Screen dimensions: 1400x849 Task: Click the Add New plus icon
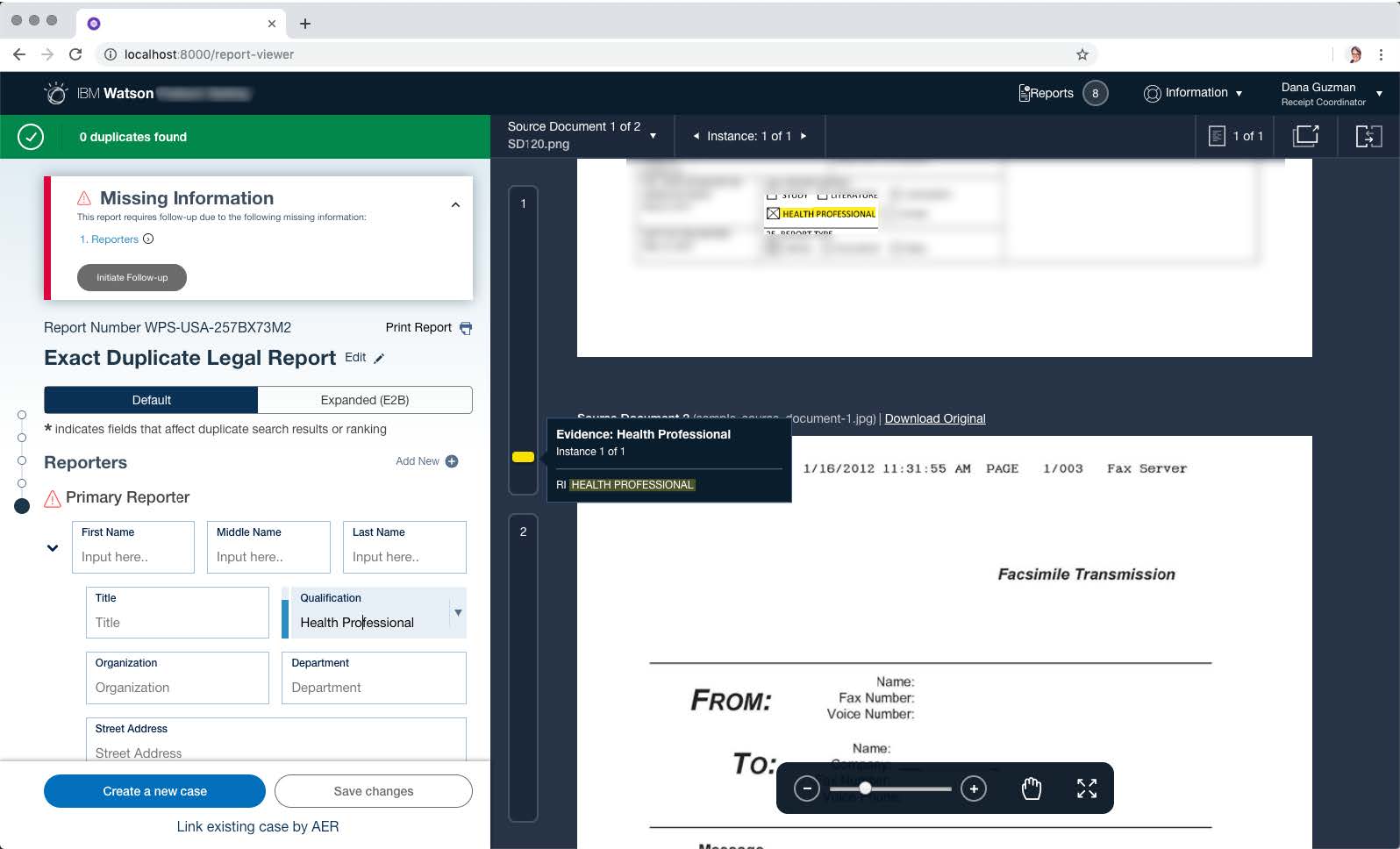[452, 461]
